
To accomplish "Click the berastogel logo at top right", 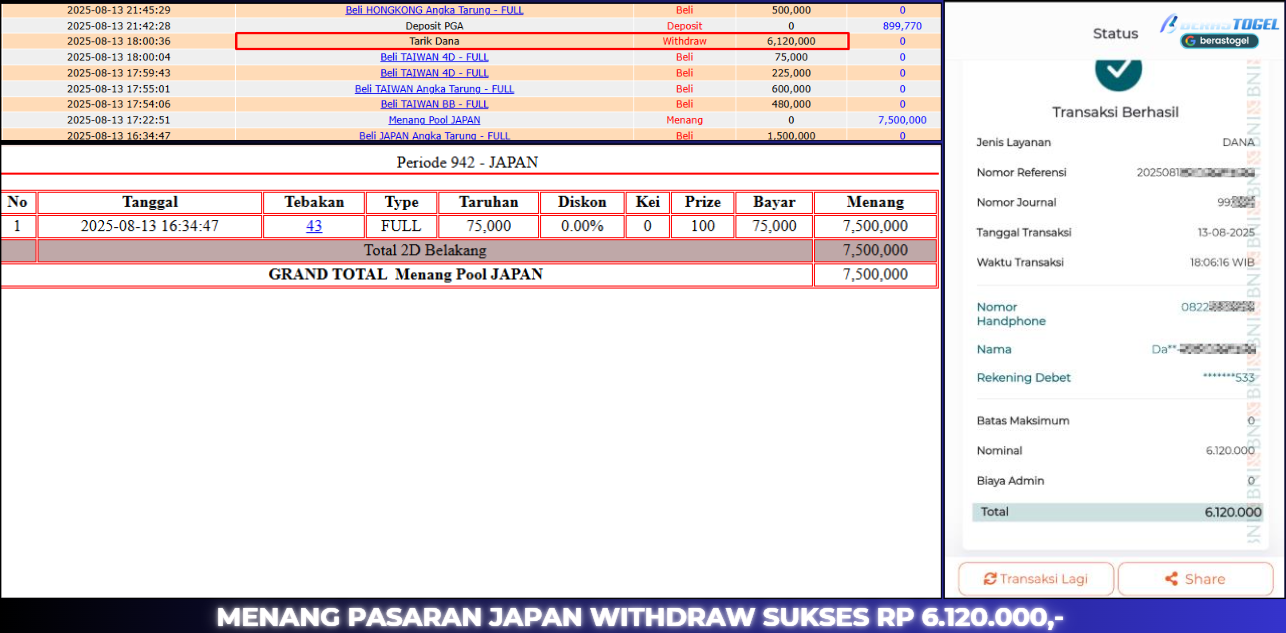I will tap(1219, 30).
